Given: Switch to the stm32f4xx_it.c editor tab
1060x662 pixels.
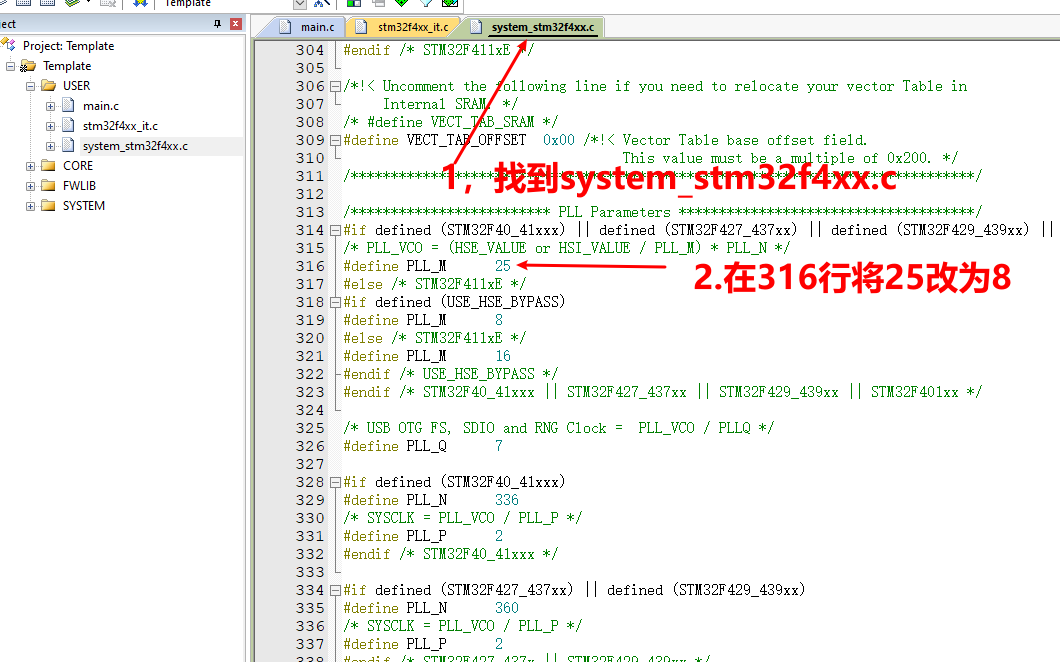Looking at the screenshot, I should click(403, 27).
